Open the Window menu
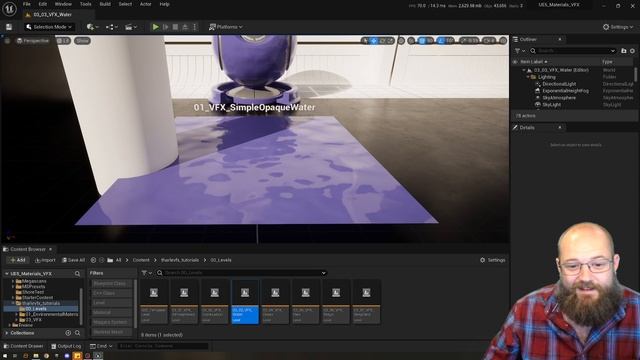The width and height of the screenshot is (640, 360). tap(63, 4)
